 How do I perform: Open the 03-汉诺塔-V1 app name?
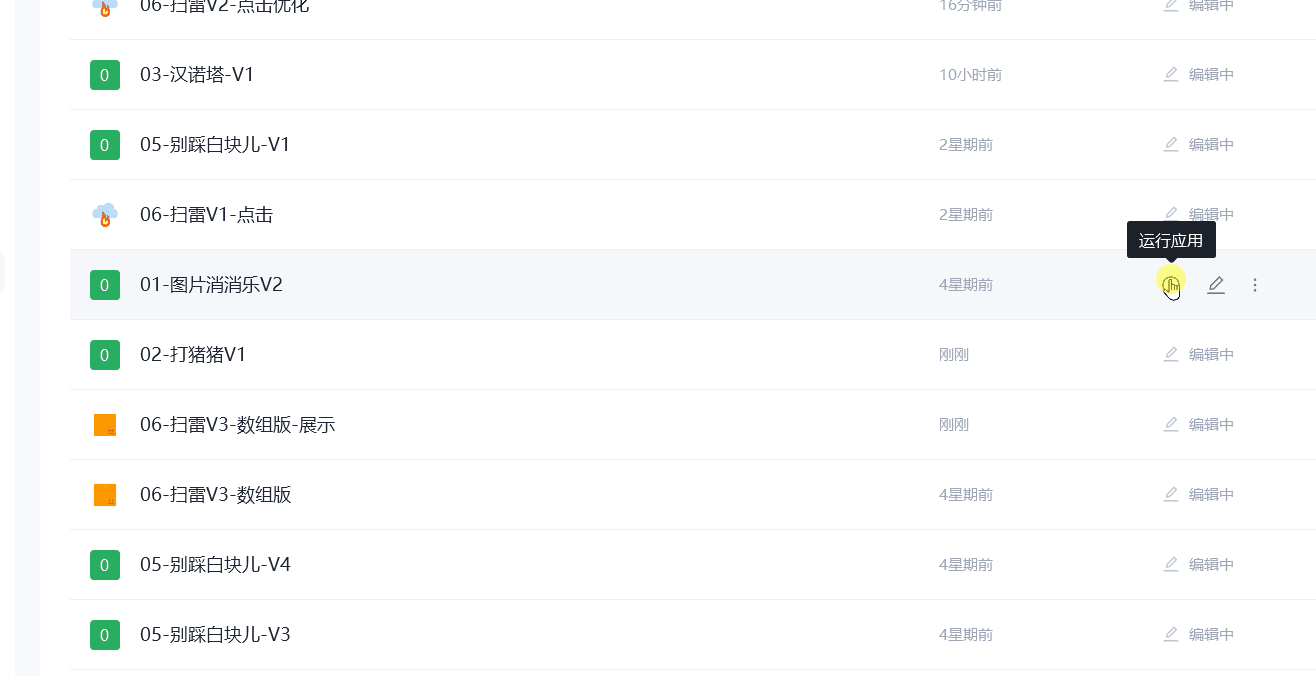(197, 75)
